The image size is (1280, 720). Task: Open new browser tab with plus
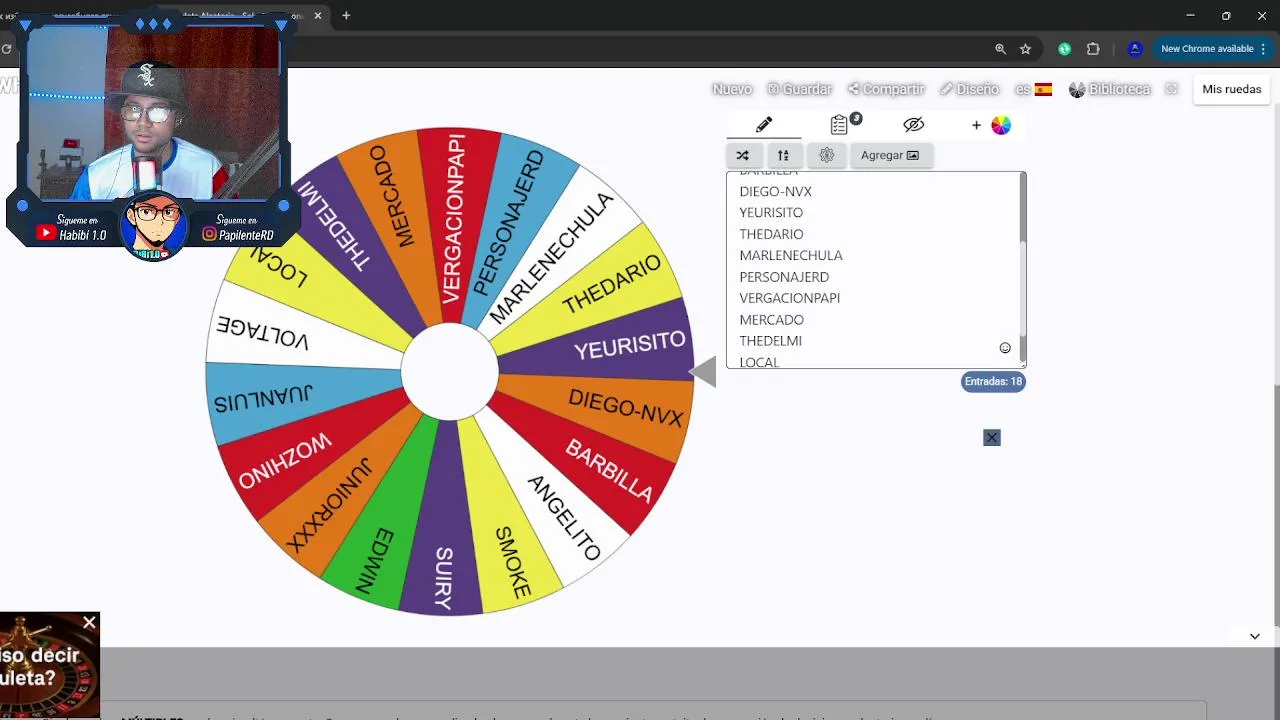tap(346, 15)
